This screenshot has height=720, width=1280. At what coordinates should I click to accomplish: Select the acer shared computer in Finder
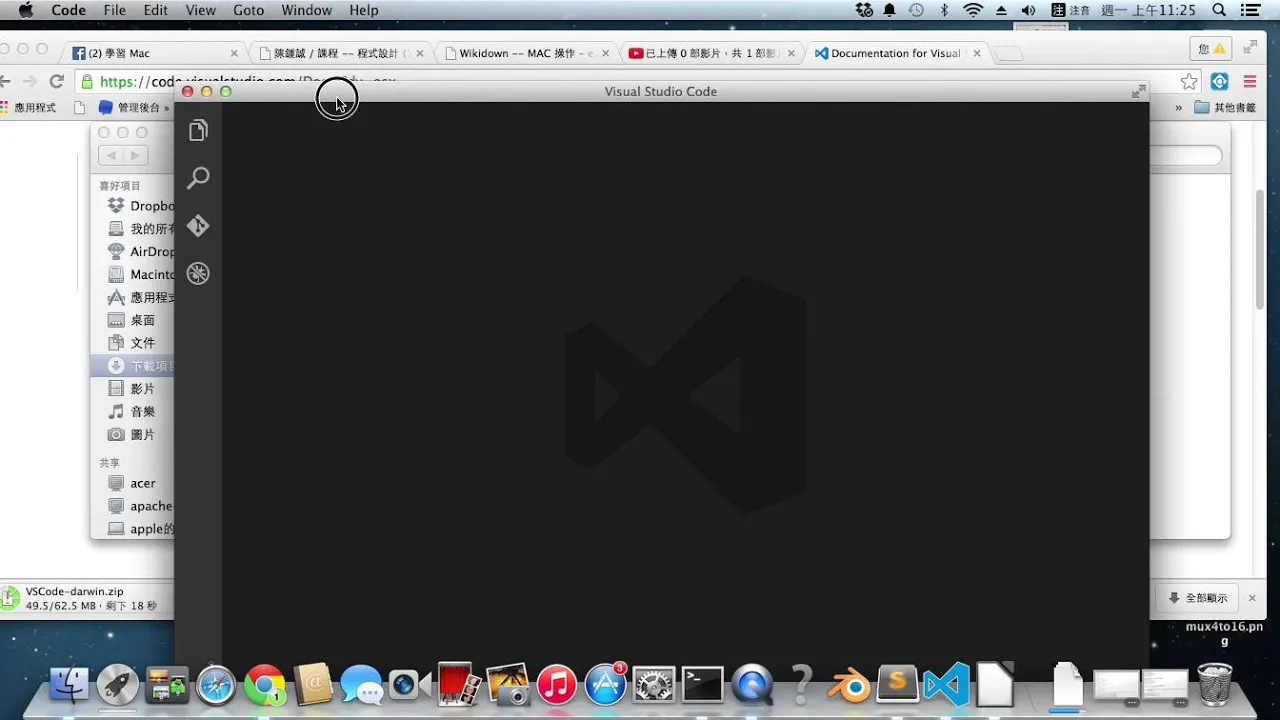[x=132, y=483]
